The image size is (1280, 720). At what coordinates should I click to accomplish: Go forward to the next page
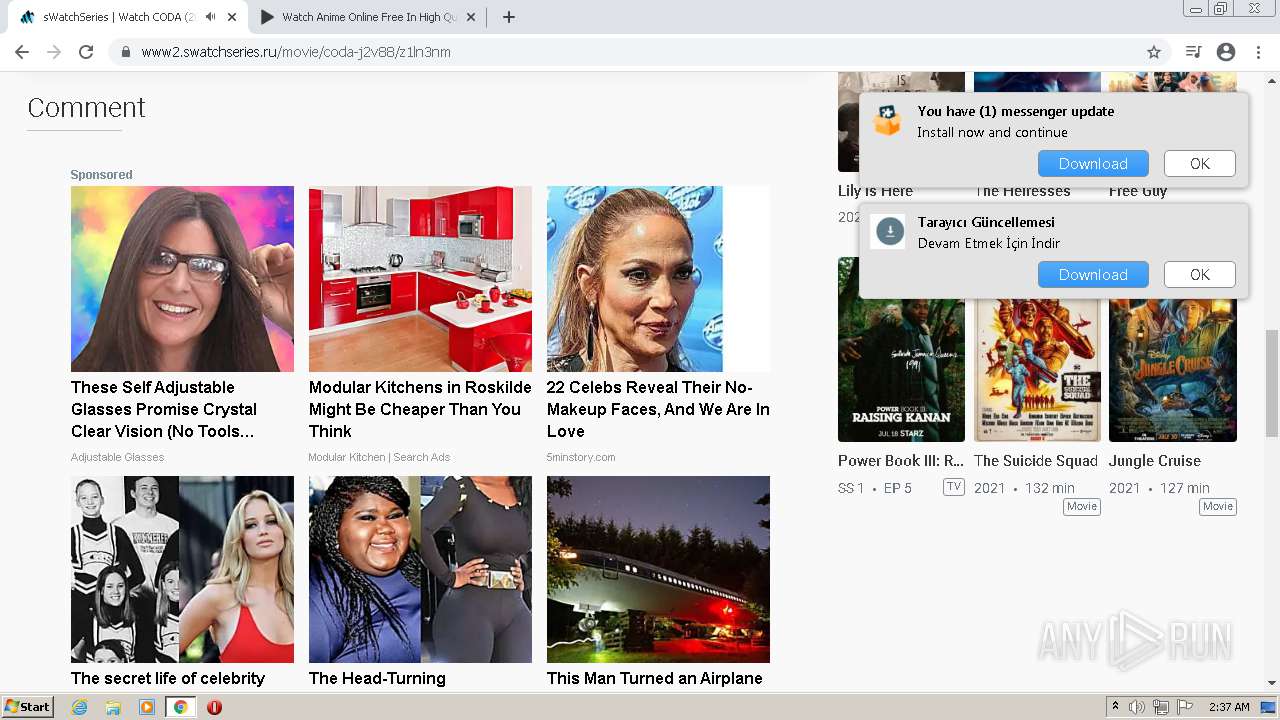54,52
